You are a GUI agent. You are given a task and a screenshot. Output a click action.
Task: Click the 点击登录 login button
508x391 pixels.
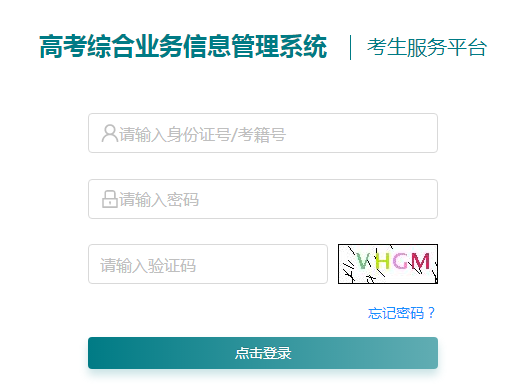263,353
